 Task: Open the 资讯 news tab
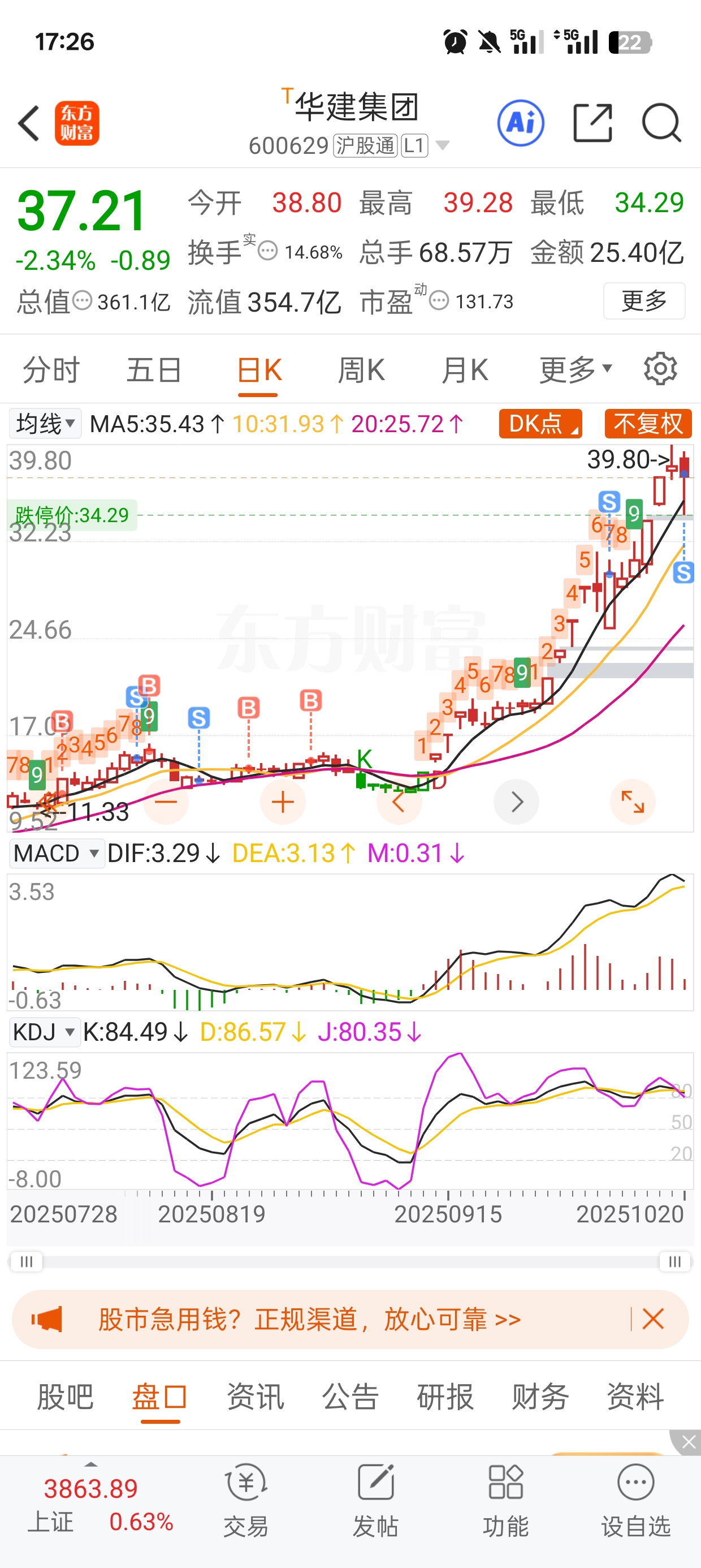click(x=255, y=1397)
